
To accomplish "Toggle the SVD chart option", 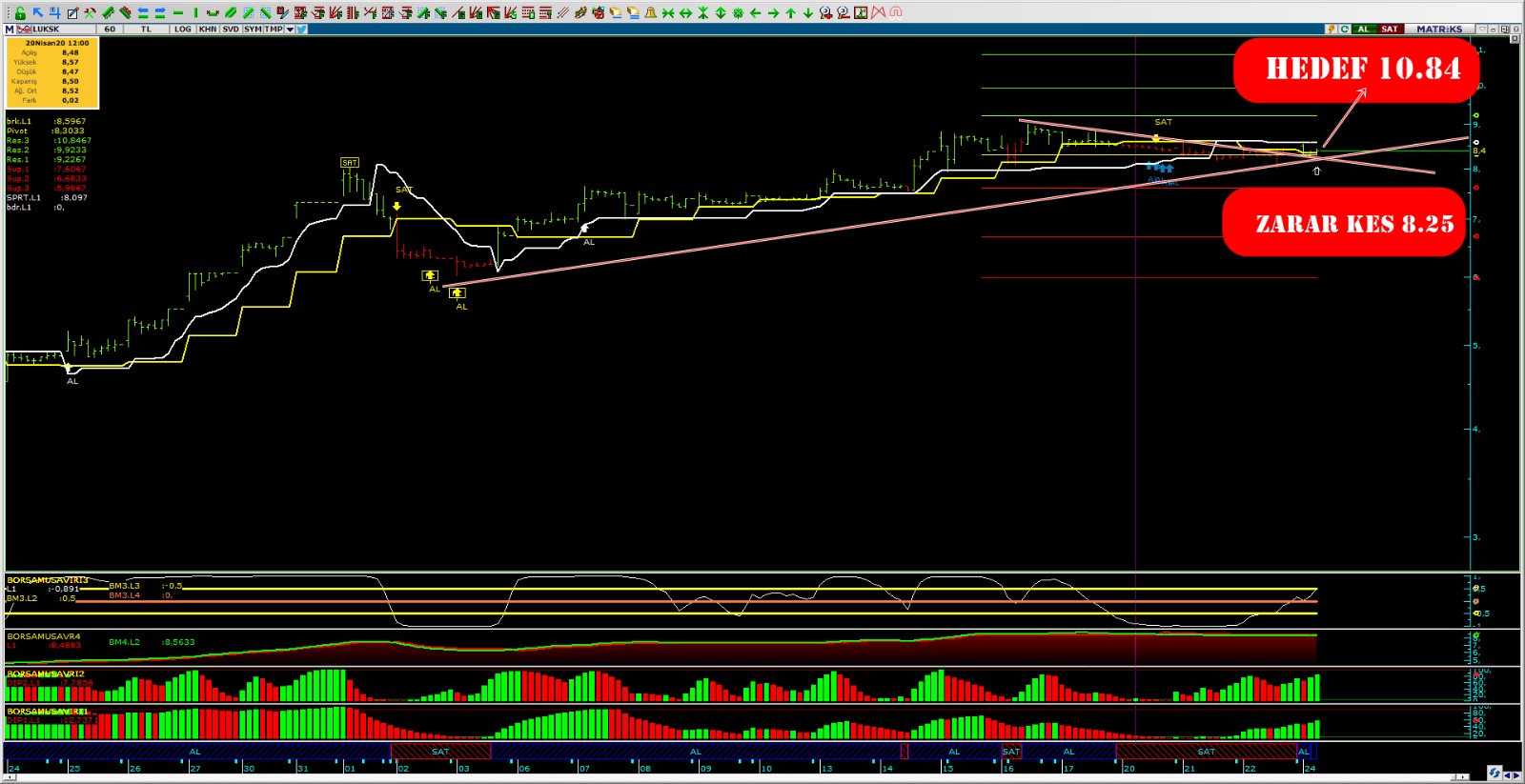I will tap(231, 30).
